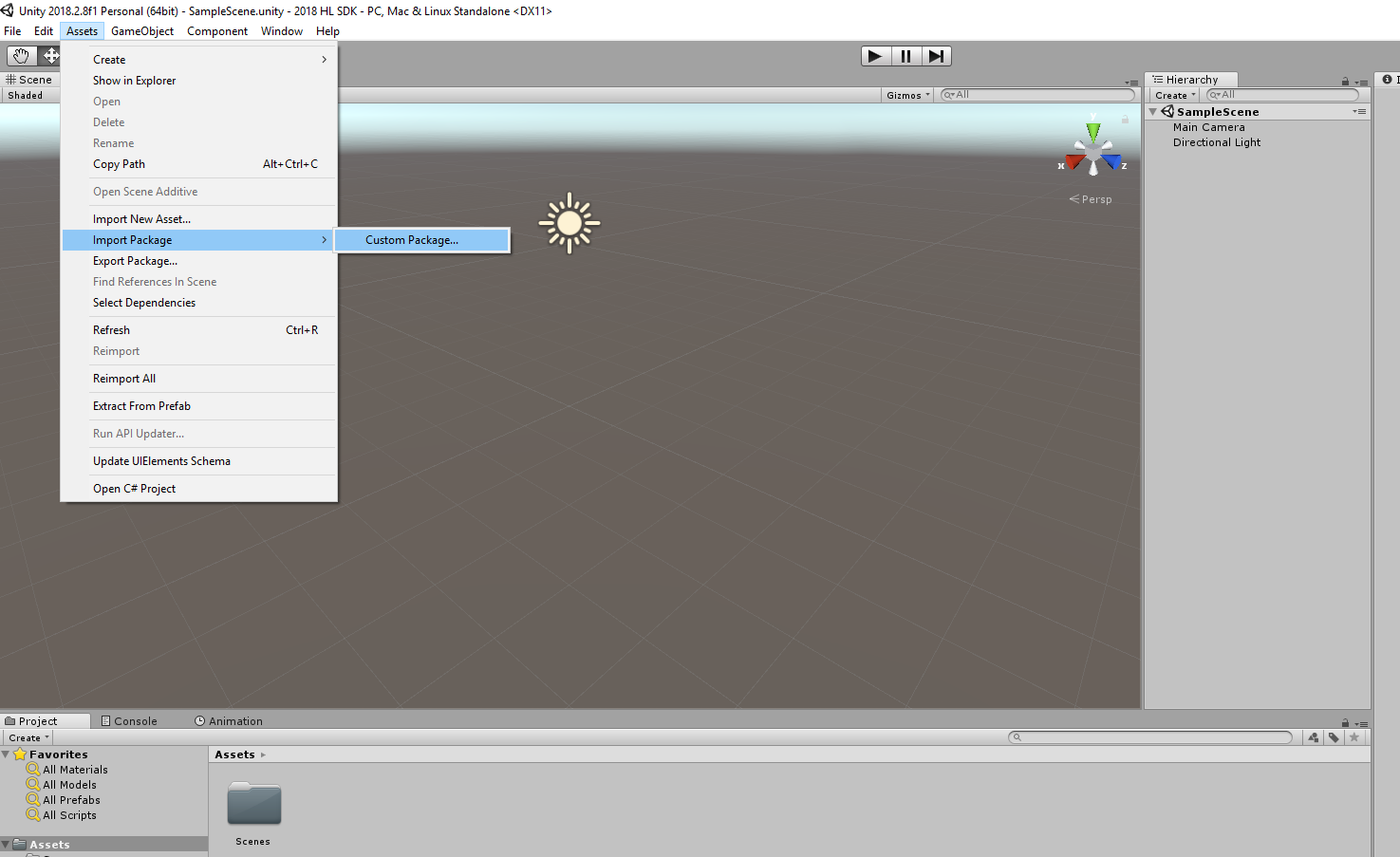The image size is (1400, 857).
Task: Select the All Materials saved search
Action: point(75,770)
